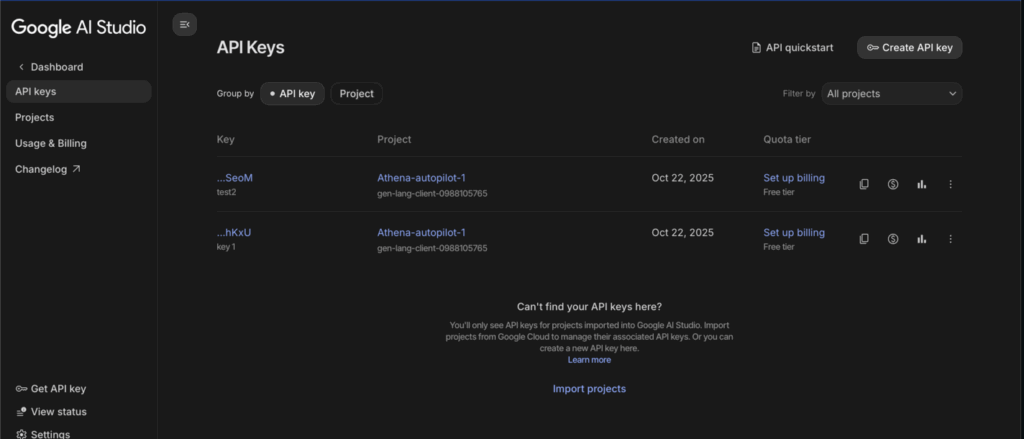Click the Create API key button

909,47
